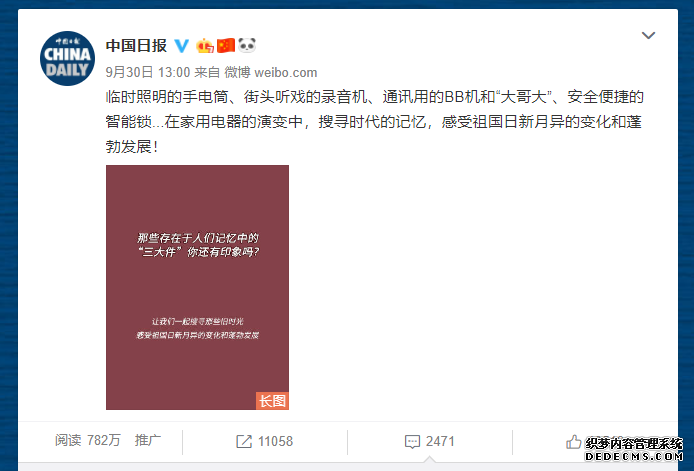The height and width of the screenshot is (471, 694).
Task: Click the 阅读 782万 read count
Action: 88,440
